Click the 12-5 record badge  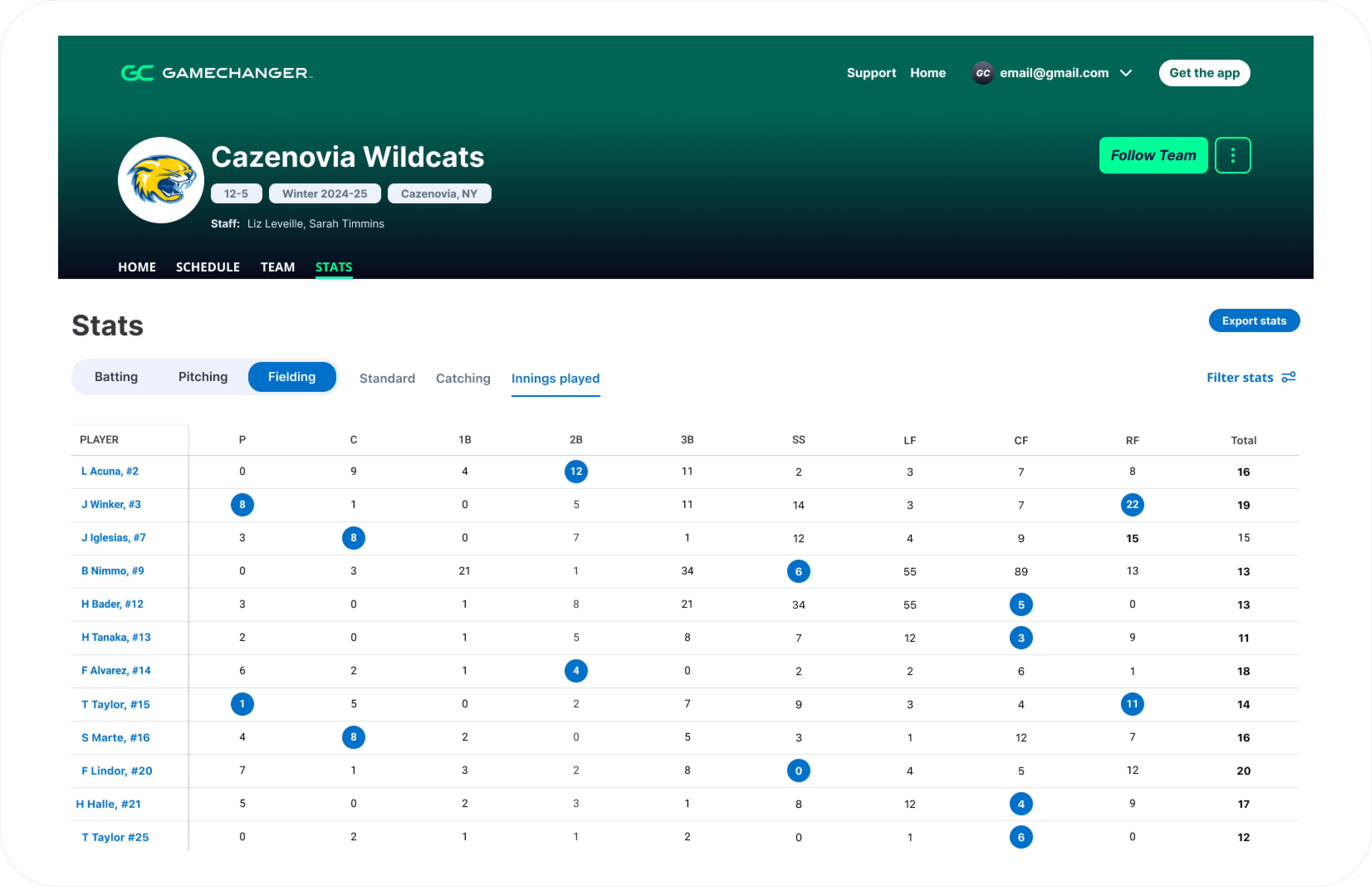pos(236,194)
